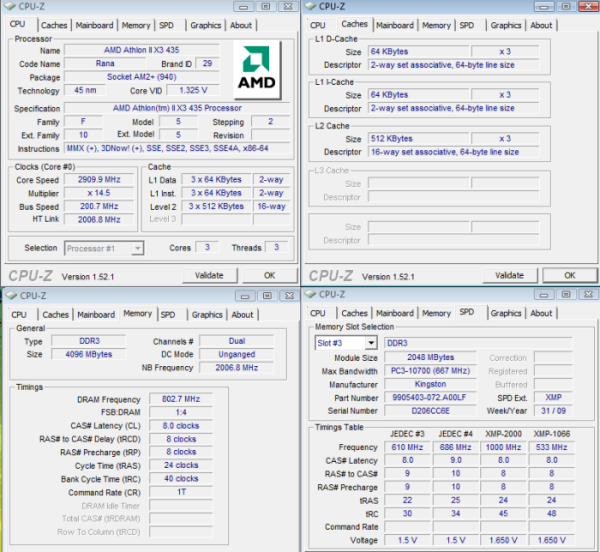Open Caches tab in bottom-left Memory window

[55, 314]
